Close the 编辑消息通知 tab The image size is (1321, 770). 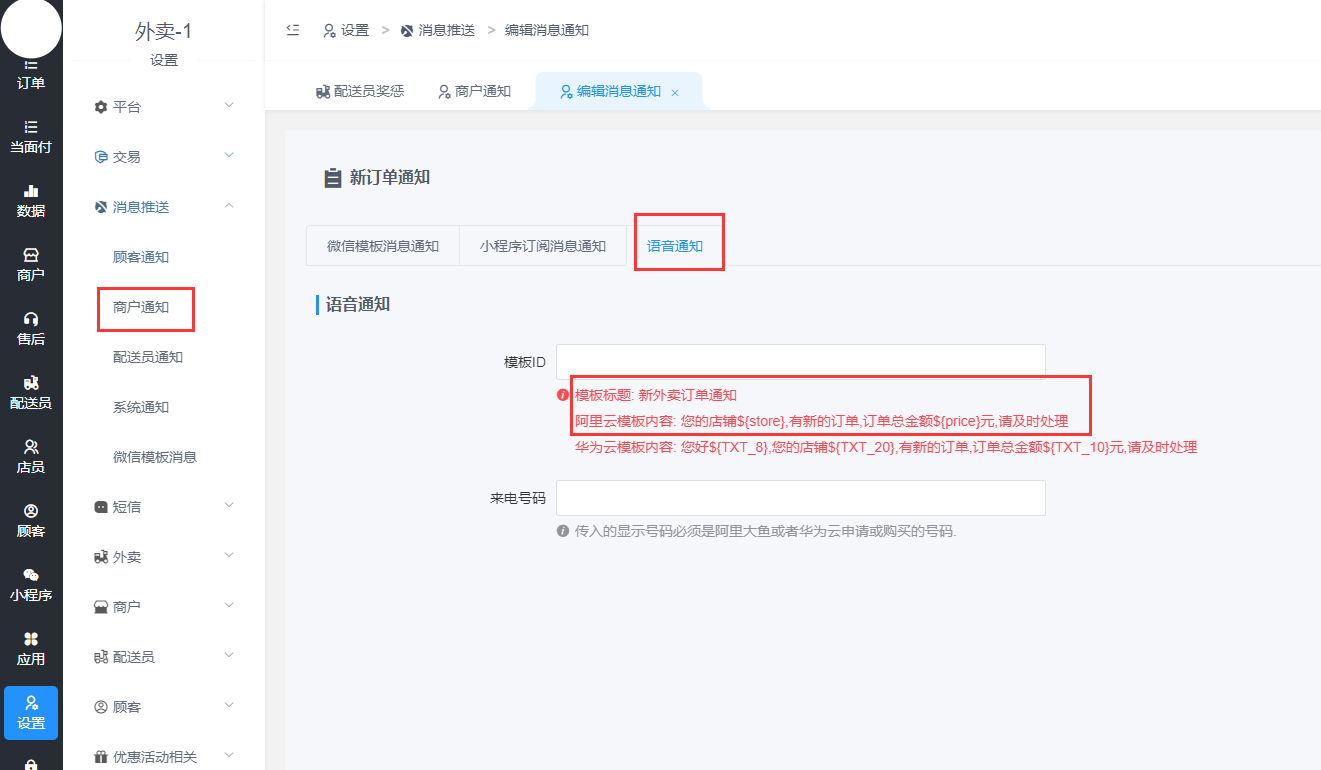tap(675, 92)
